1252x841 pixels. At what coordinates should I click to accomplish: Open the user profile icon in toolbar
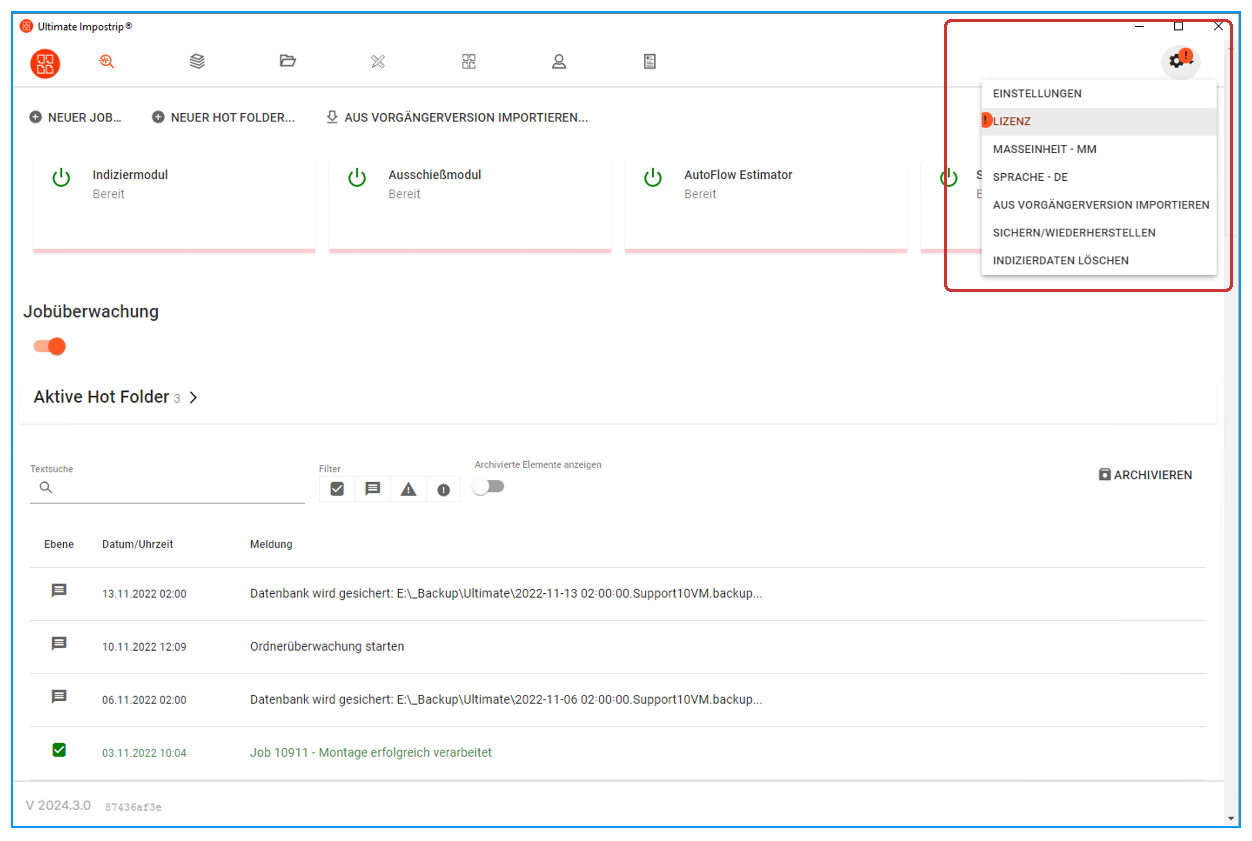[x=559, y=62]
